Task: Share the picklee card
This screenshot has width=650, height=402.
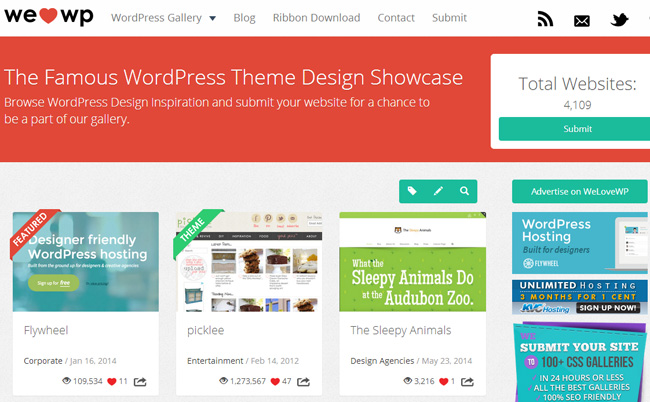Action: tap(303, 382)
